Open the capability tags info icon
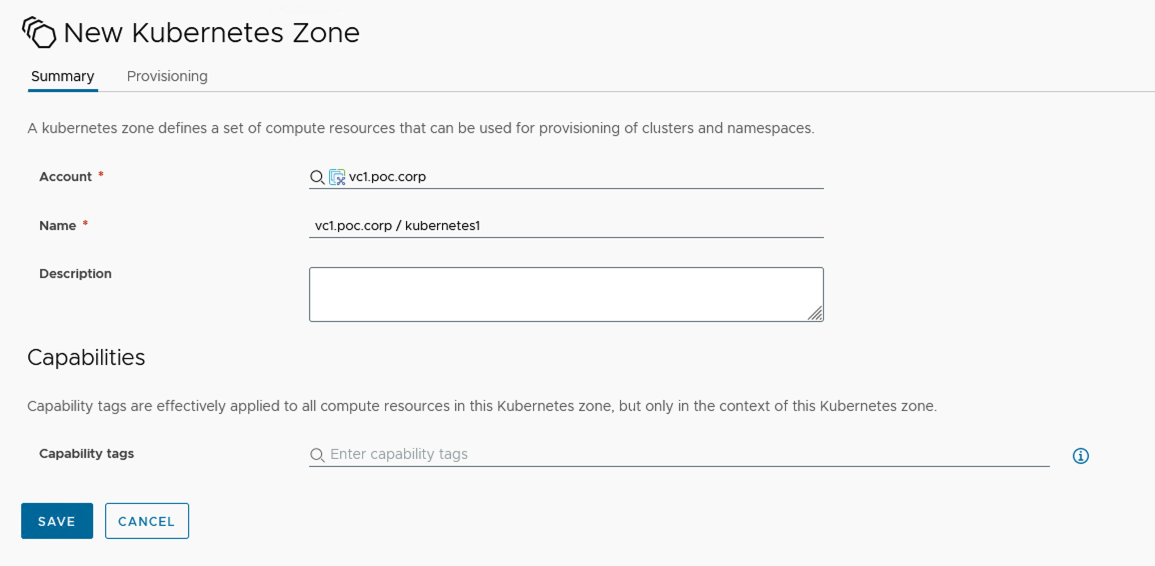 pos(1080,456)
